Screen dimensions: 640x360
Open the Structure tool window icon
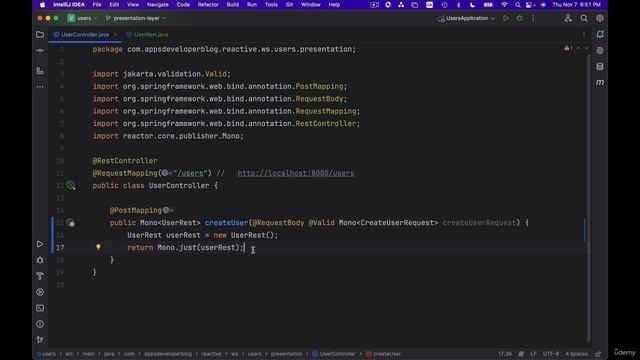pos(40,71)
